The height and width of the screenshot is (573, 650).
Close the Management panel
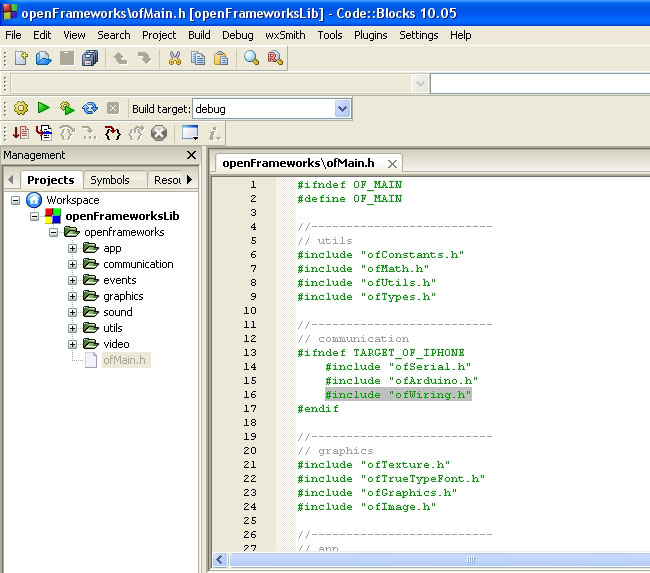(x=192, y=156)
